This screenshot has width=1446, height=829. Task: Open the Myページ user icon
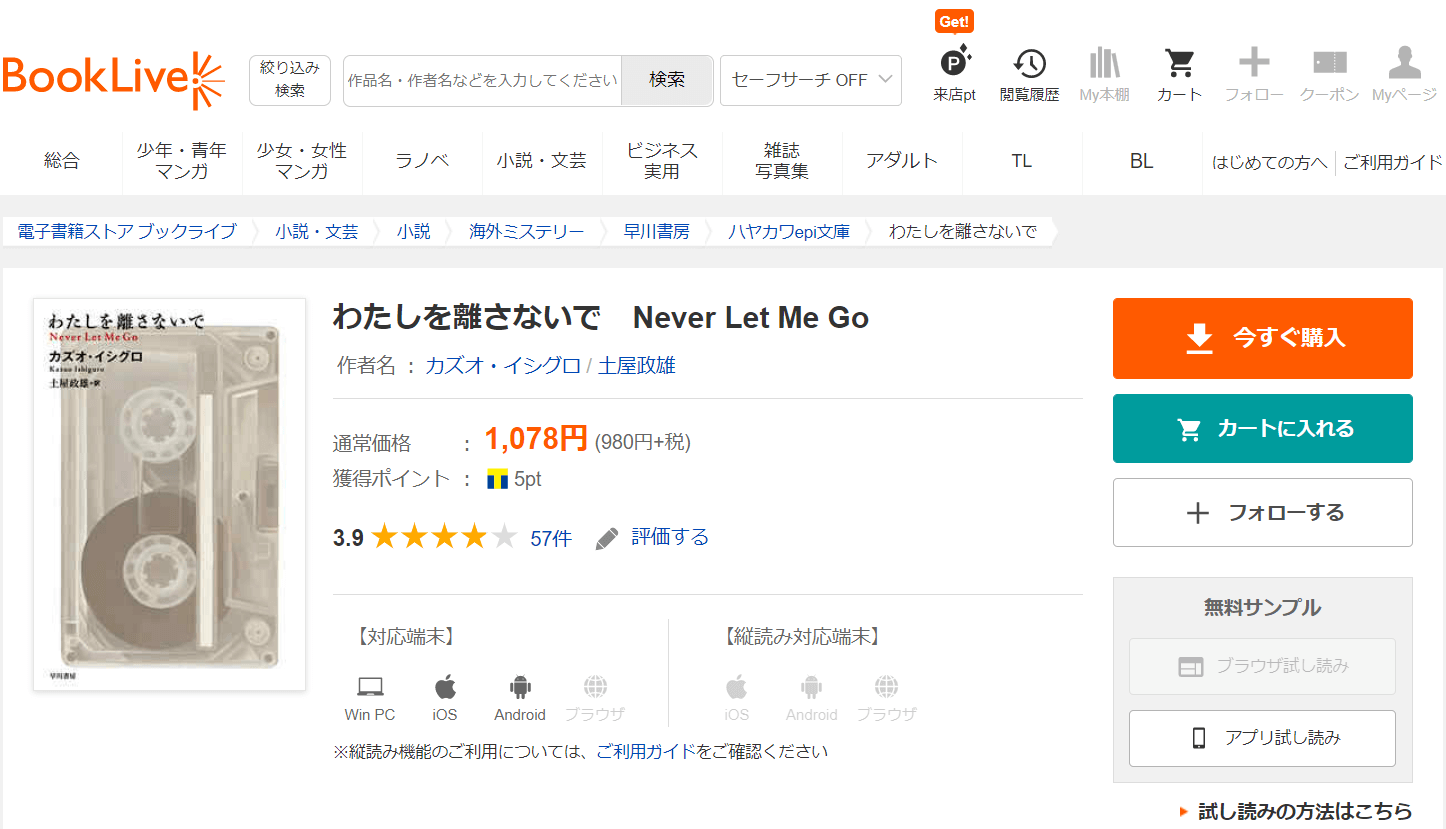(1404, 64)
